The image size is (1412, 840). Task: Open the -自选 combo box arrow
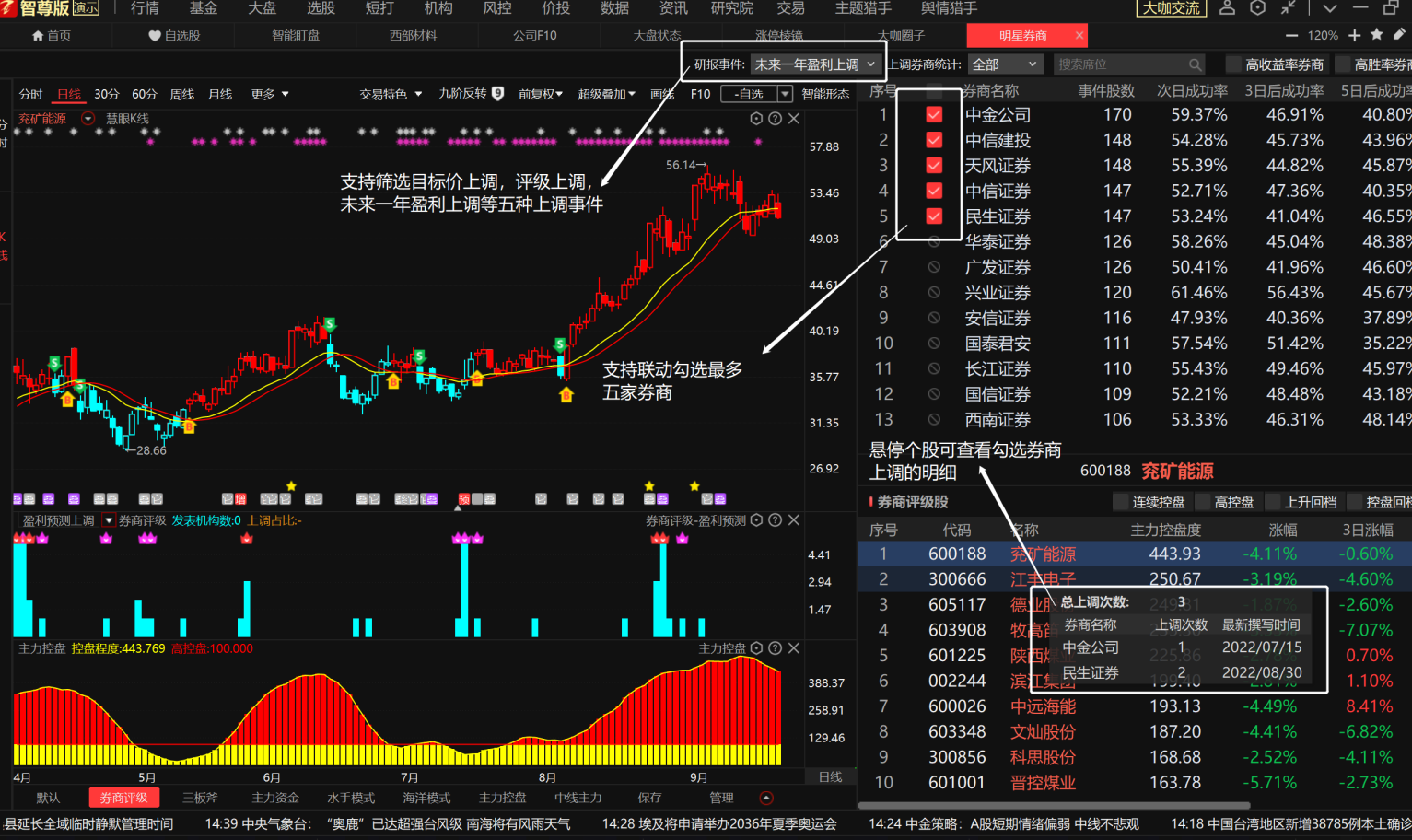click(x=785, y=94)
